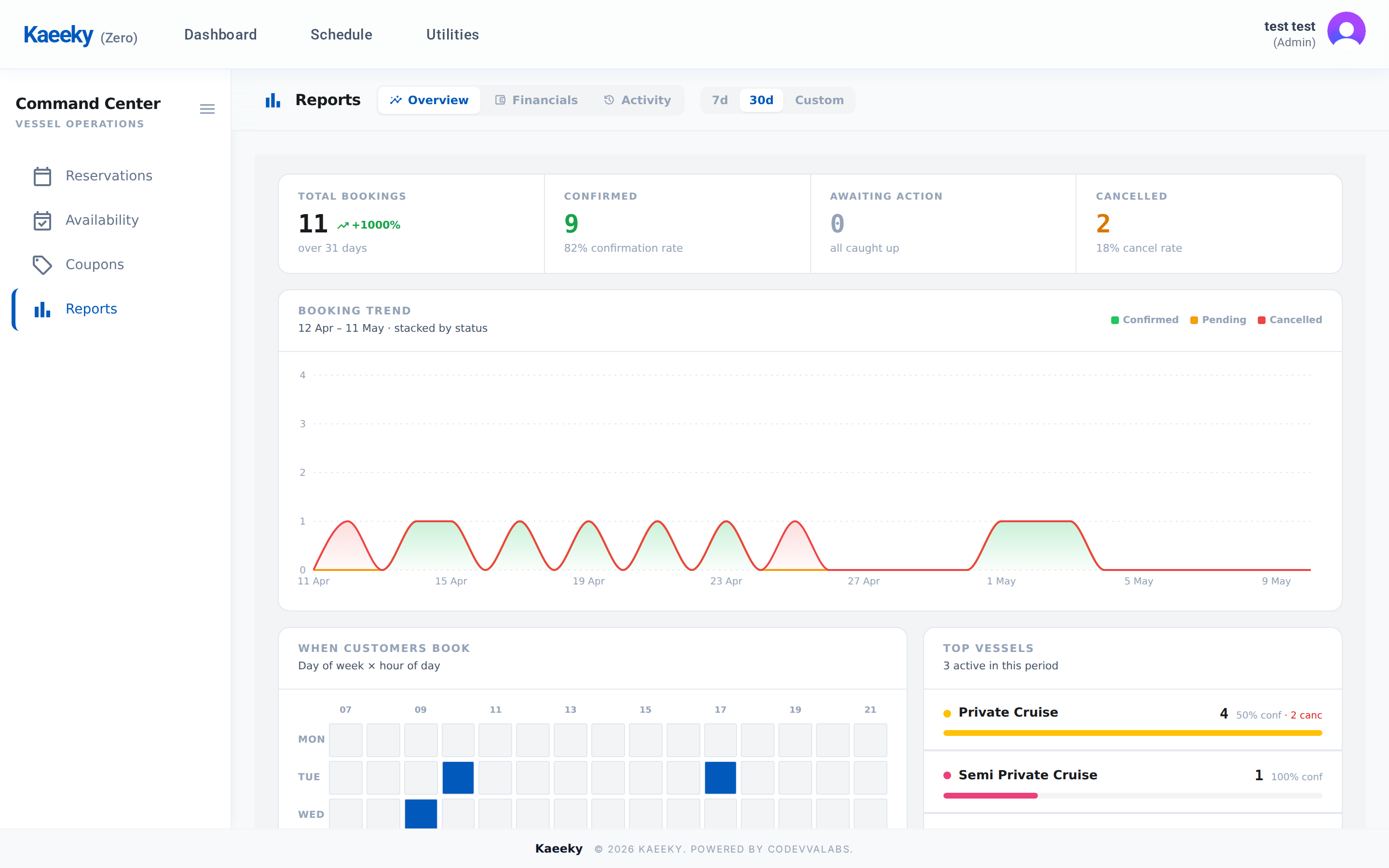Image resolution: width=1389 pixels, height=868 pixels.
Task: Switch to the Overview tab
Action: click(x=429, y=100)
